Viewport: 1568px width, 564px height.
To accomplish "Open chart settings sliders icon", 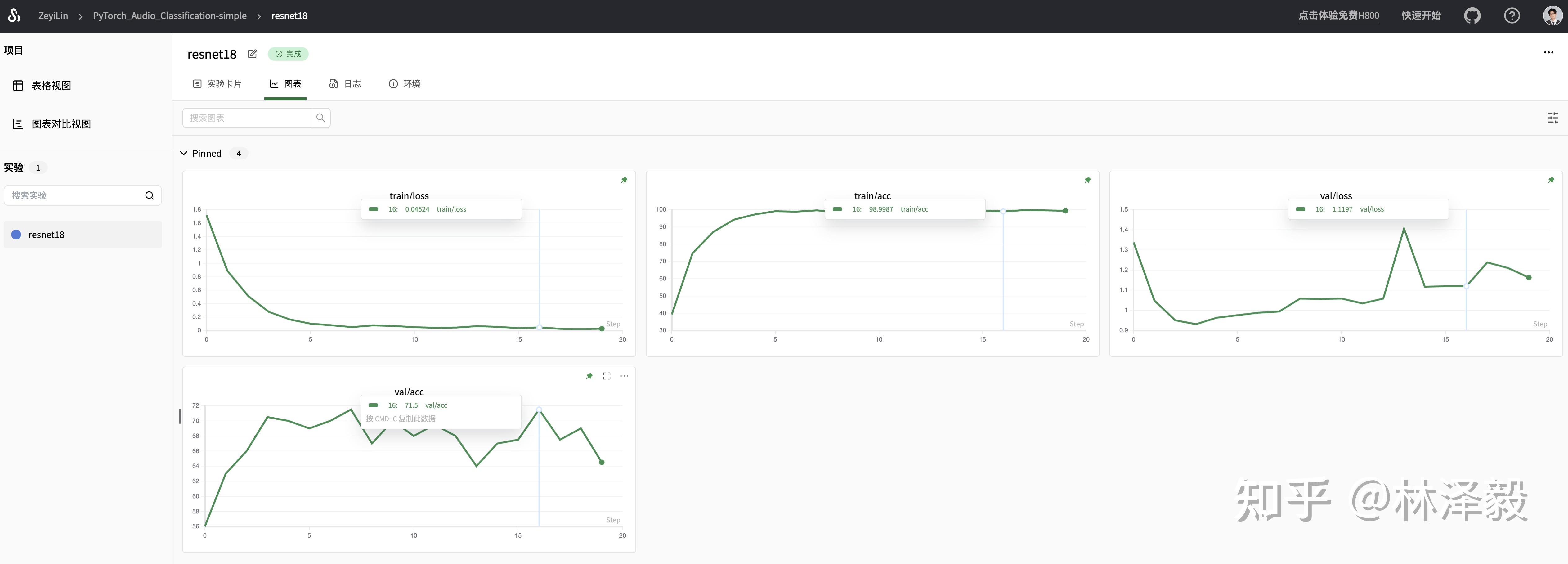I will pyautogui.click(x=1552, y=118).
